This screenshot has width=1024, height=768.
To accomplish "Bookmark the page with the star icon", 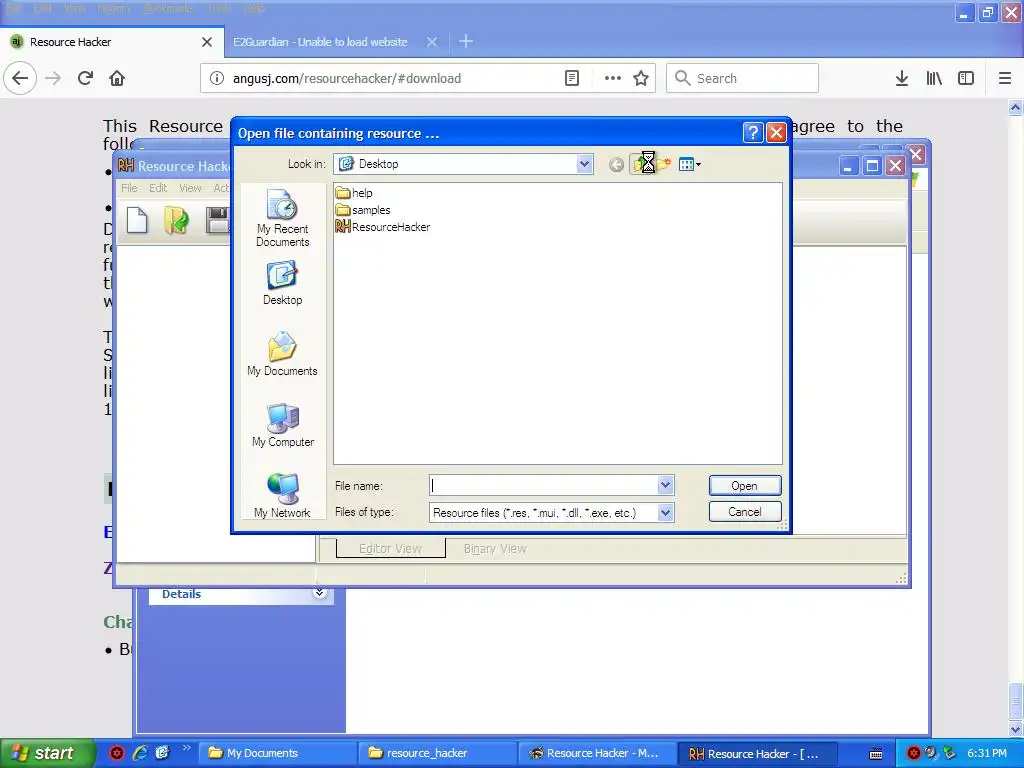I will point(641,78).
